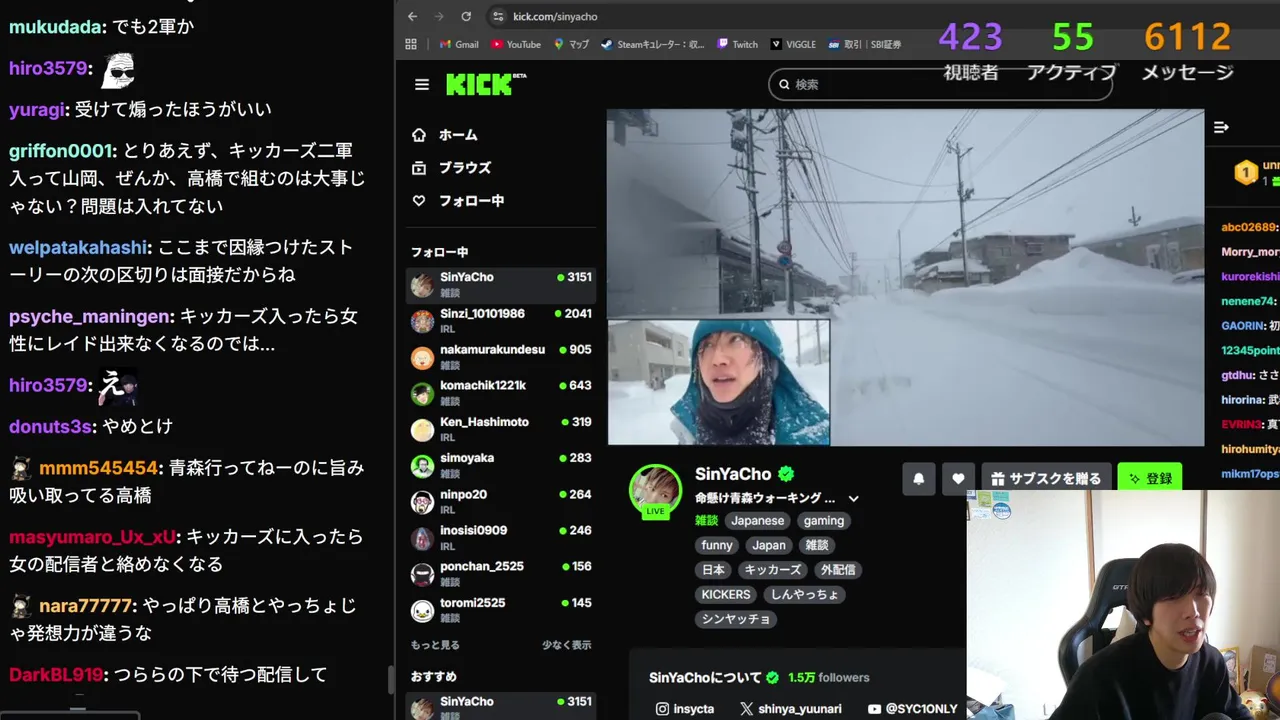Viewport: 1280px width, 720px height.
Task: Open the Steam curator bookmark
Action: pyautogui.click(x=653, y=44)
